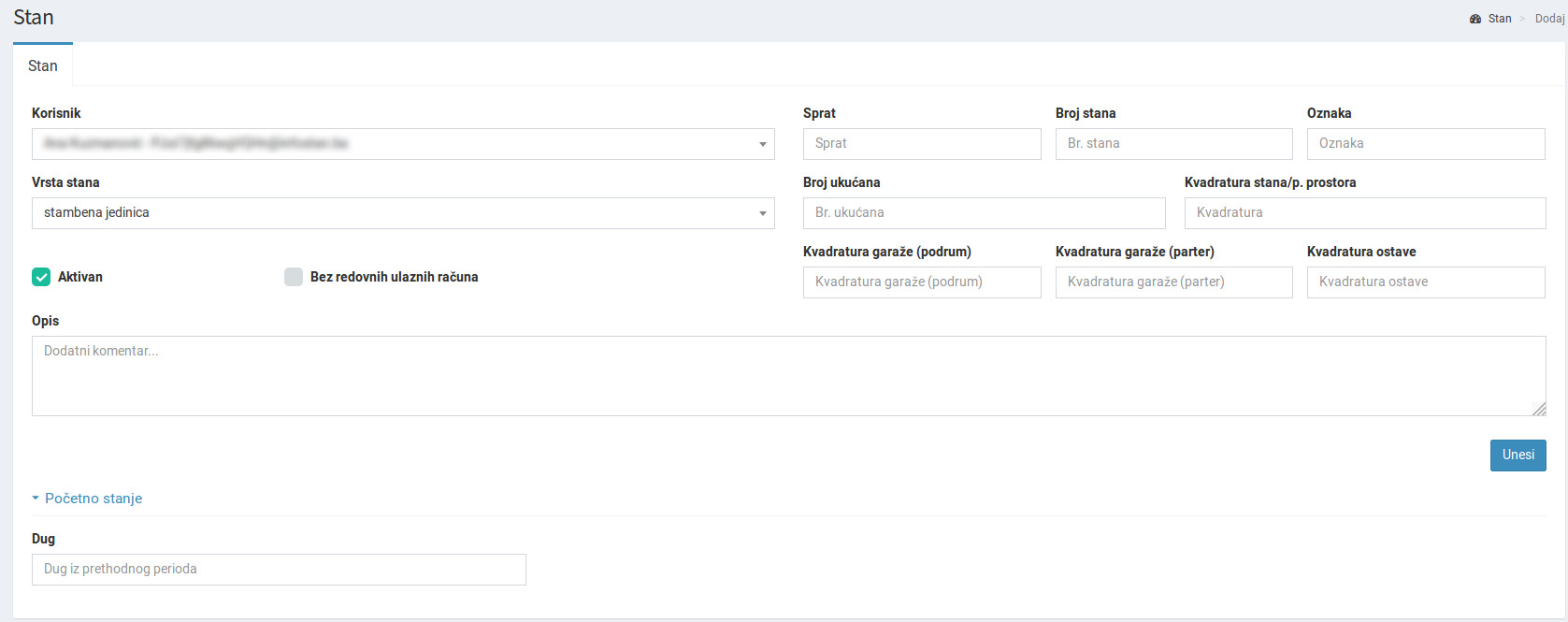Focus the Sprat input field
1568x622 pixels.
click(921, 144)
